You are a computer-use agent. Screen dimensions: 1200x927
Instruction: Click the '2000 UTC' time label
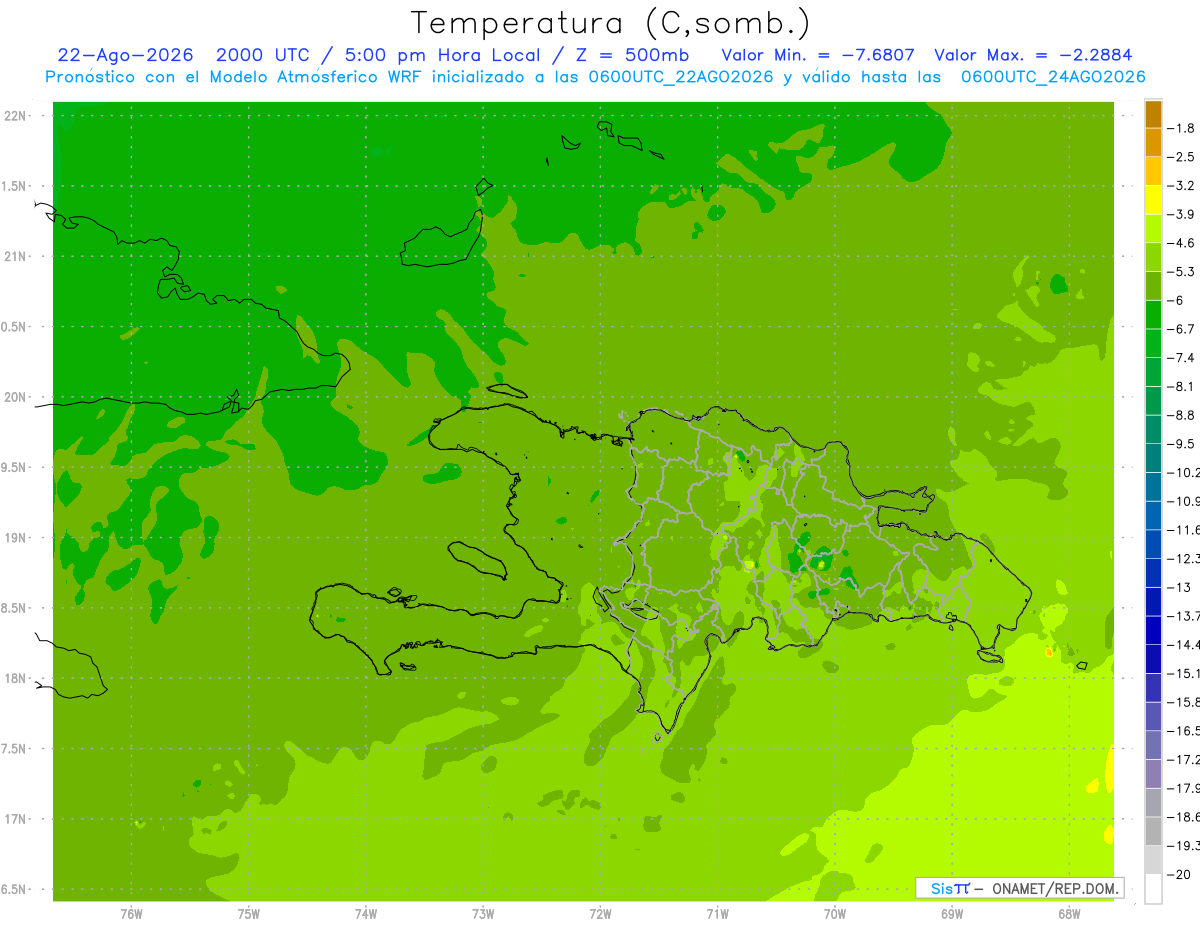[x=262, y=55]
